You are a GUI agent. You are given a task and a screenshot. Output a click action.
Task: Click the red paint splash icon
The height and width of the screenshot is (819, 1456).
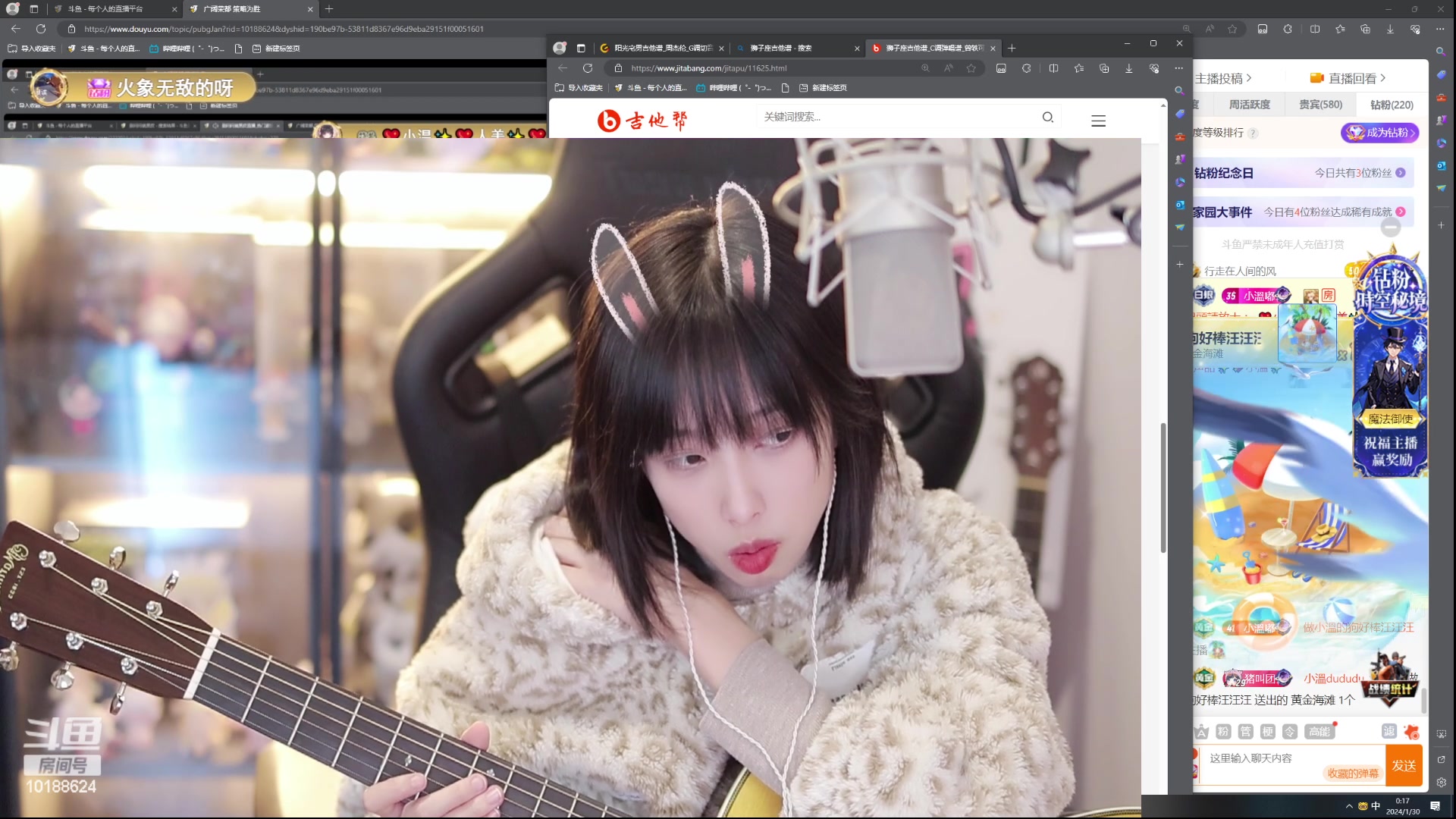(1411, 732)
